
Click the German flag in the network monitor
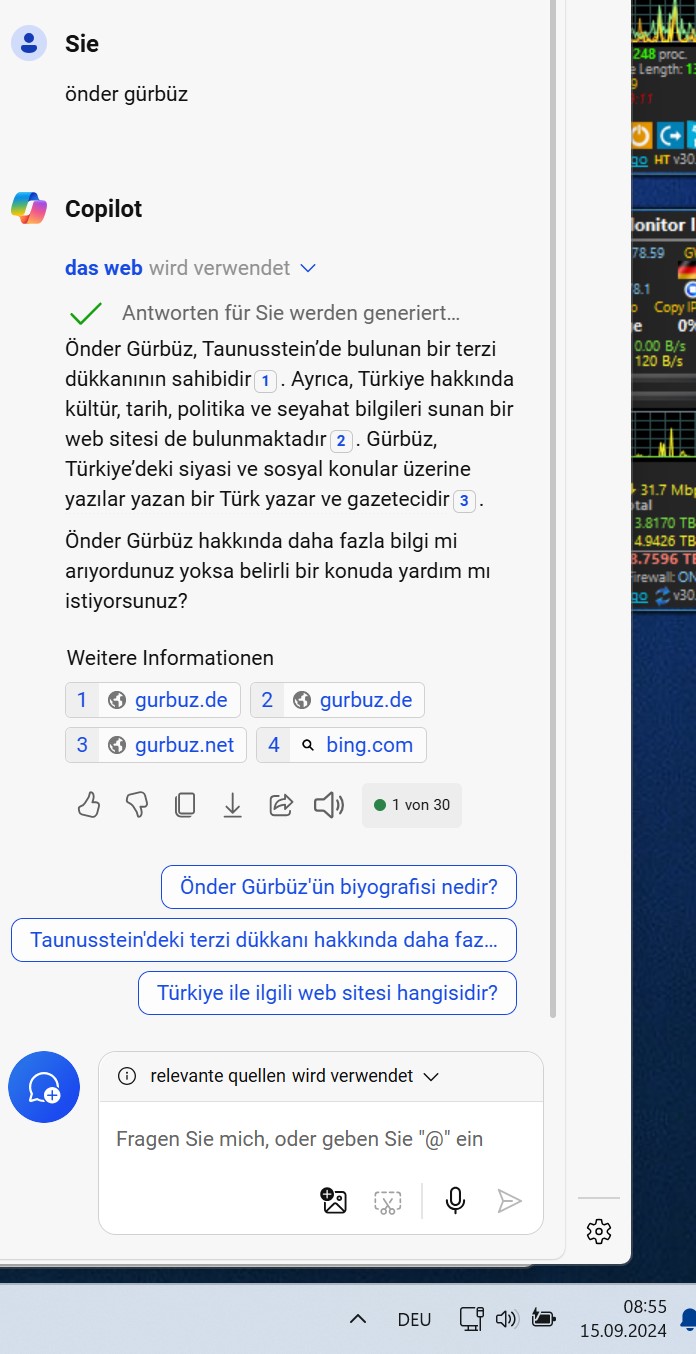click(687, 268)
